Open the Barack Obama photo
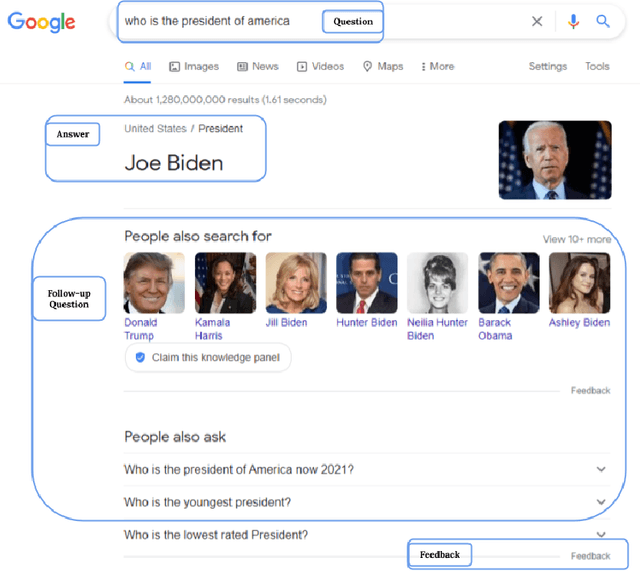Viewport: 640px width, 571px height. click(508, 283)
